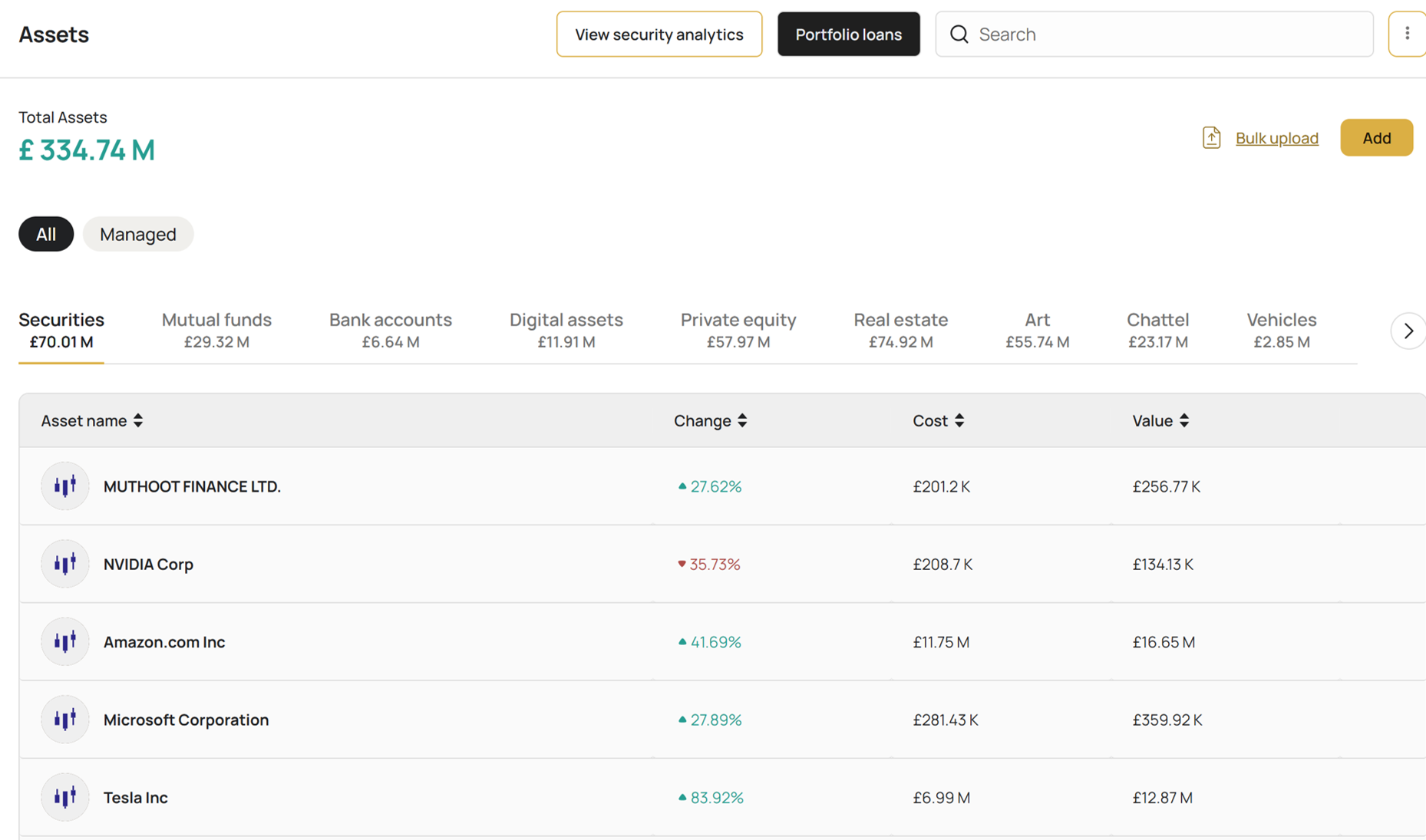Screen dimensions: 1426x840
Task: Switch to the All filter
Action: pyautogui.click(x=46, y=234)
